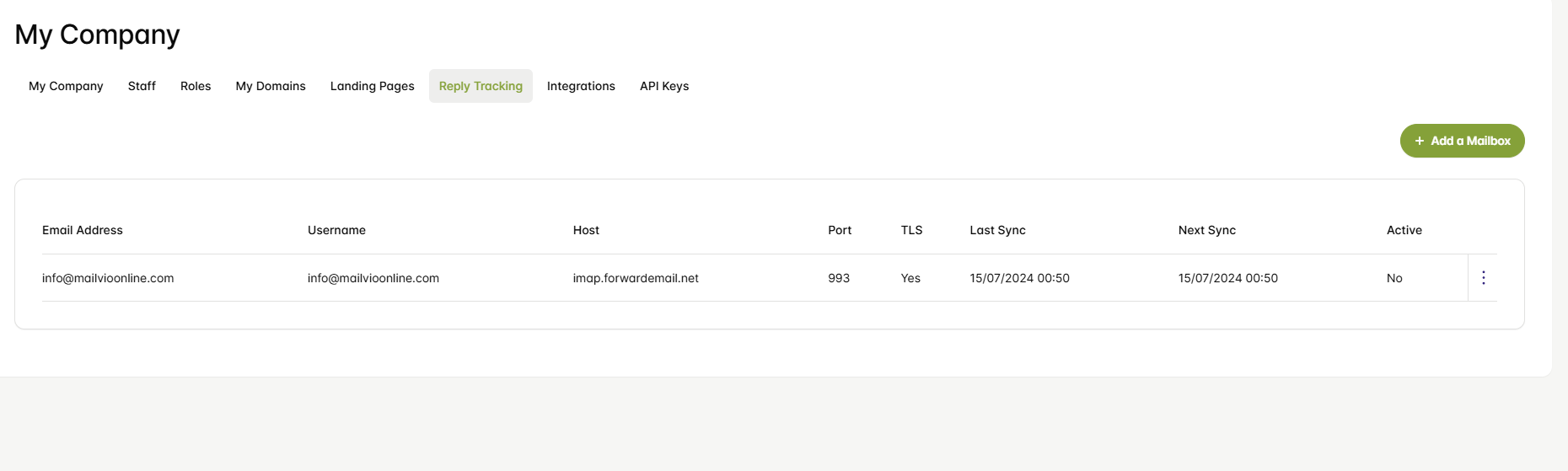Screen dimensions: 1568x471
Task: Go to the Roles tab
Action: point(196,86)
